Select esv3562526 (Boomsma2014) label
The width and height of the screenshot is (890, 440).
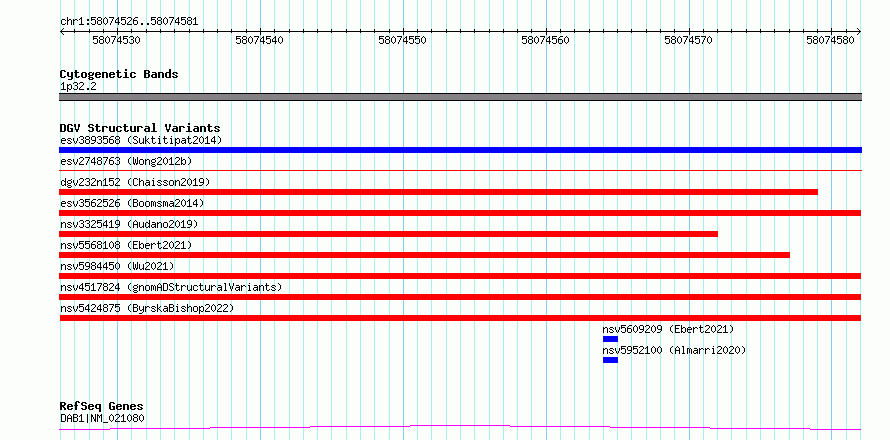pyautogui.click(x=132, y=203)
